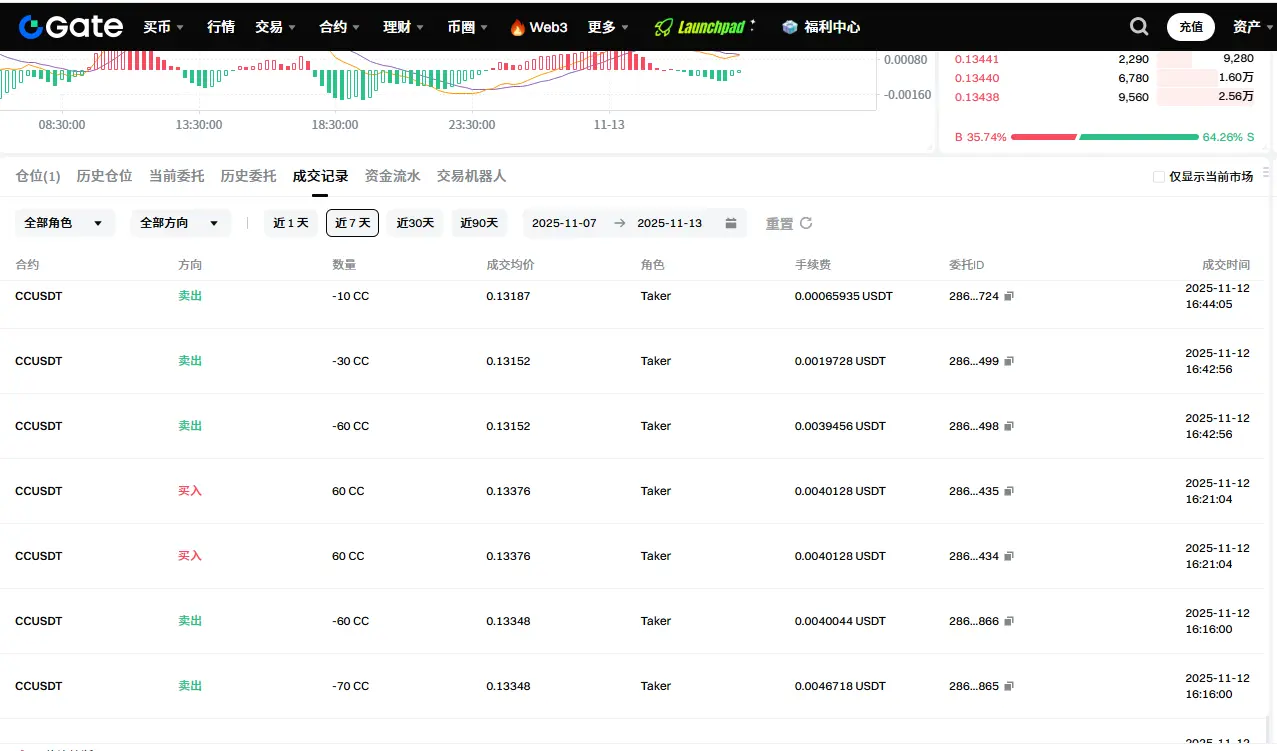
Task: Filter by 近30天
Action: [415, 223]
